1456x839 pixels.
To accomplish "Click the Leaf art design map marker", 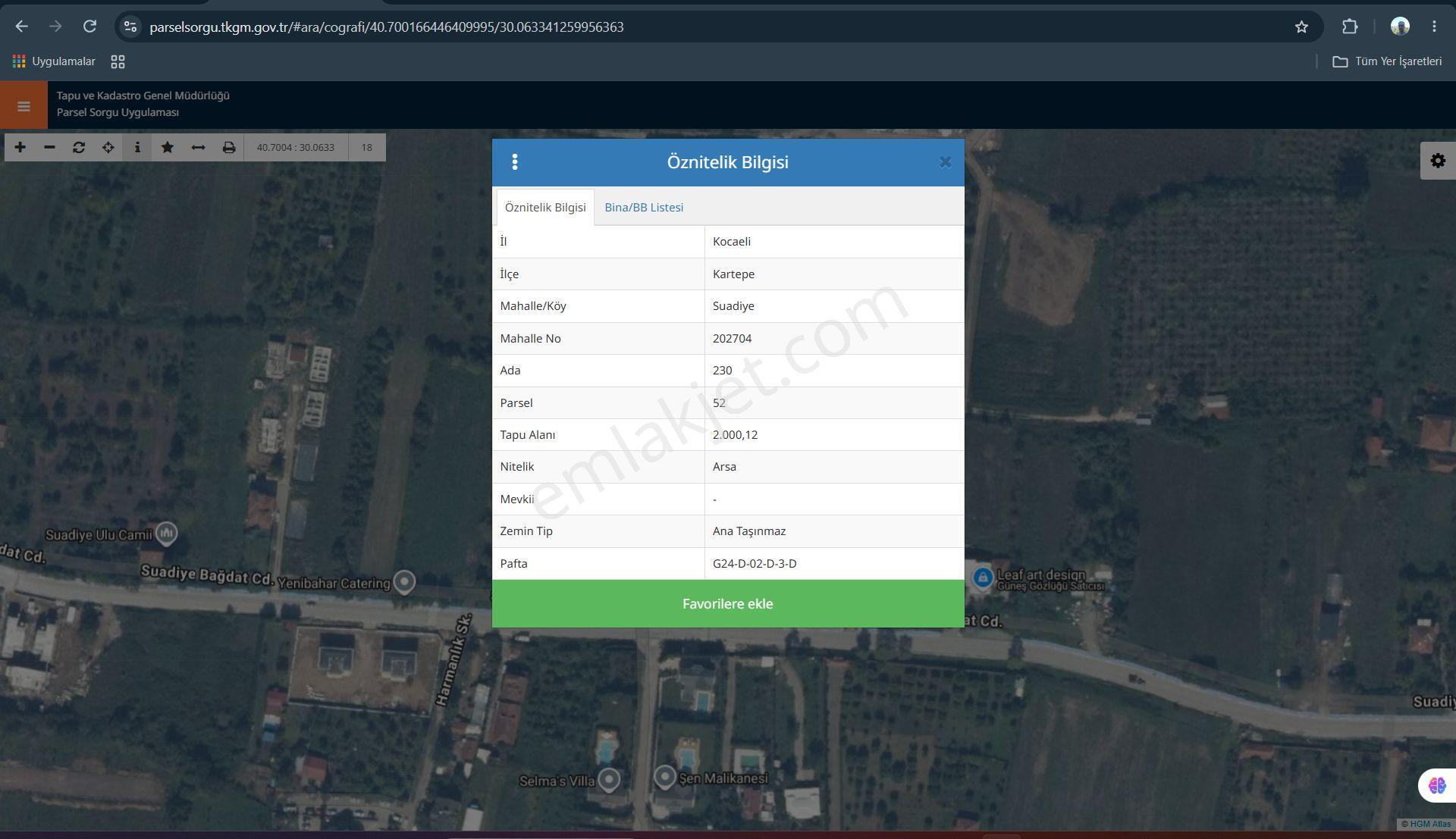I will pyautogui.click(x=983, y=578).
